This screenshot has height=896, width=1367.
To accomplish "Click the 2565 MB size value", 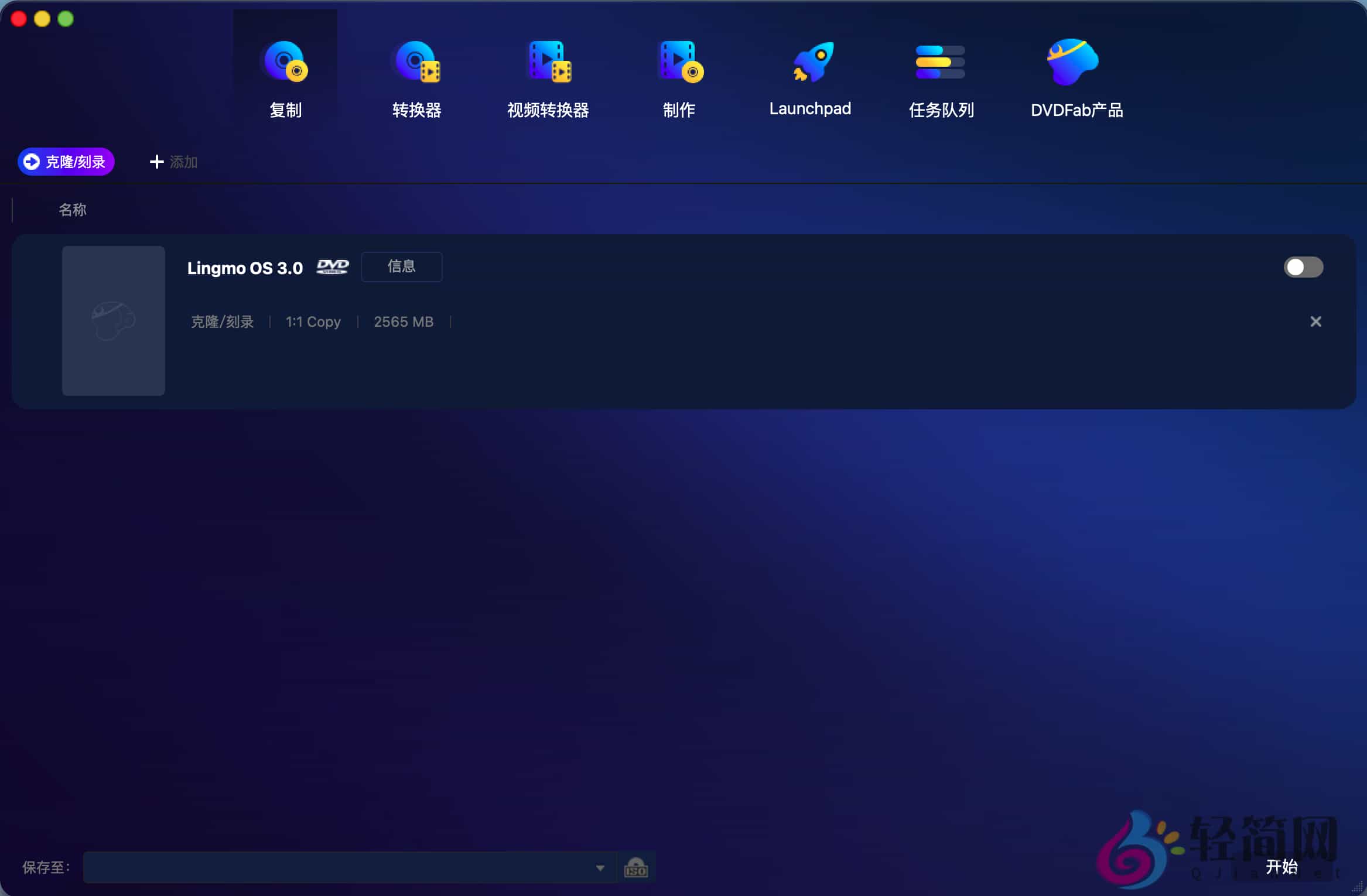I will [x=404, y=322].
